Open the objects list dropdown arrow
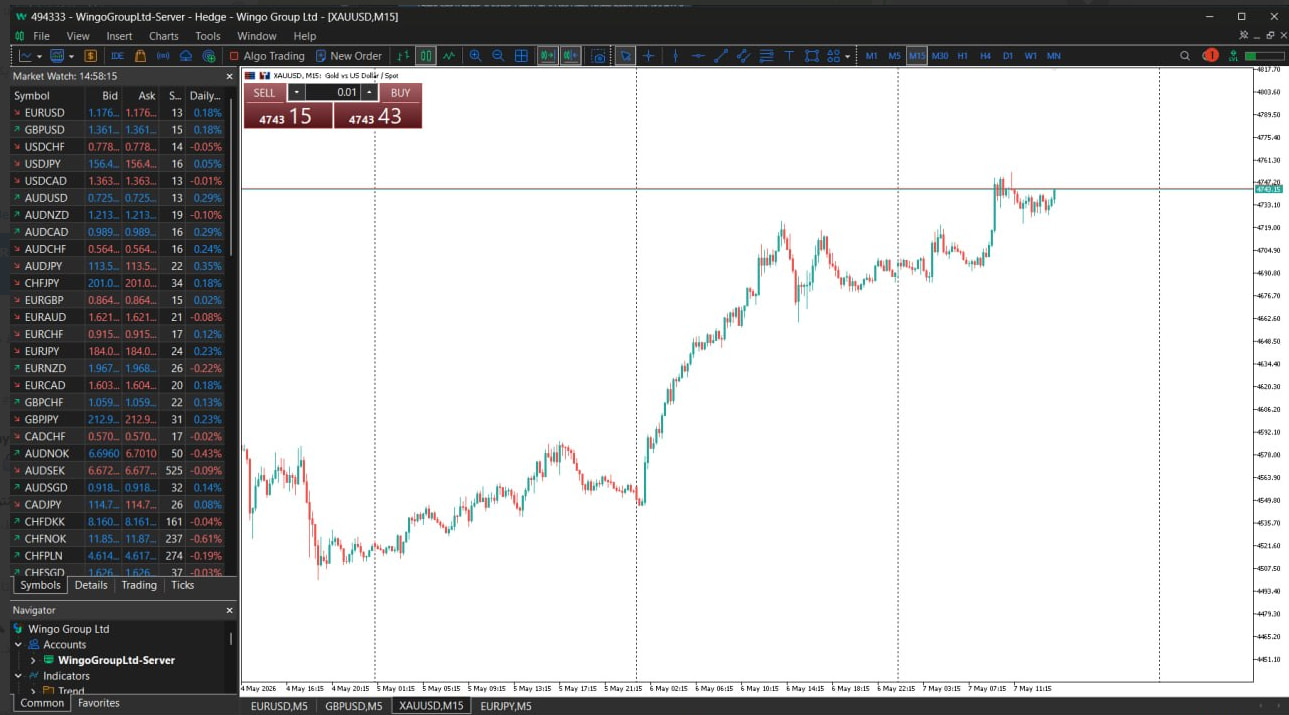1289x715 pixels. tap(848, 56)
